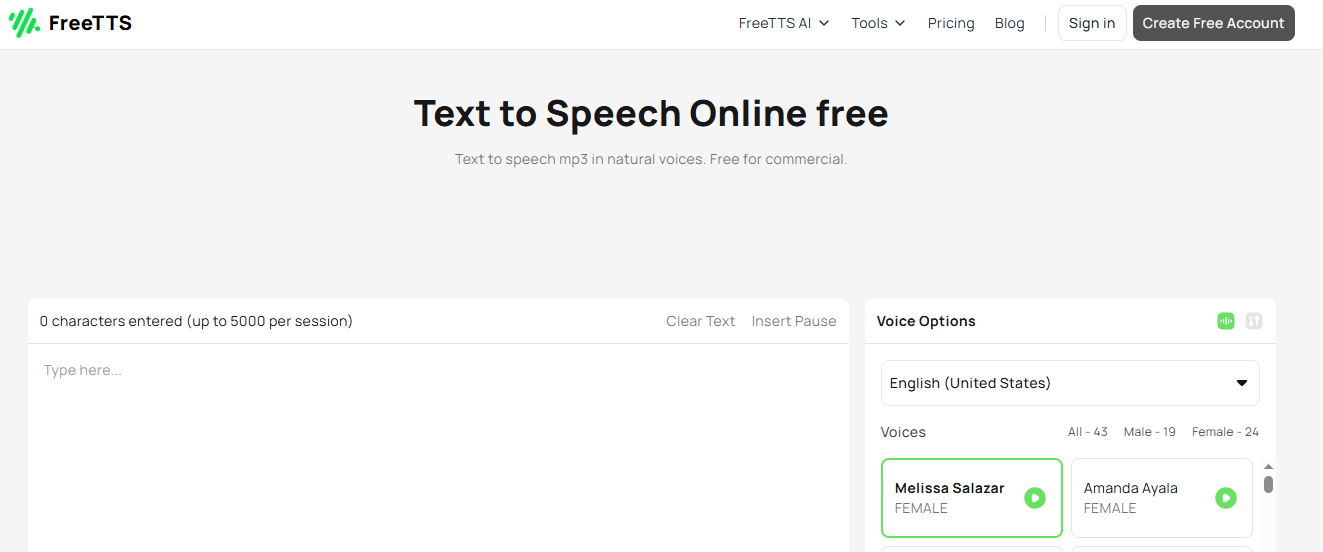
Task: Click the voices list scrollbar thumb
Action: [1268, 484]
